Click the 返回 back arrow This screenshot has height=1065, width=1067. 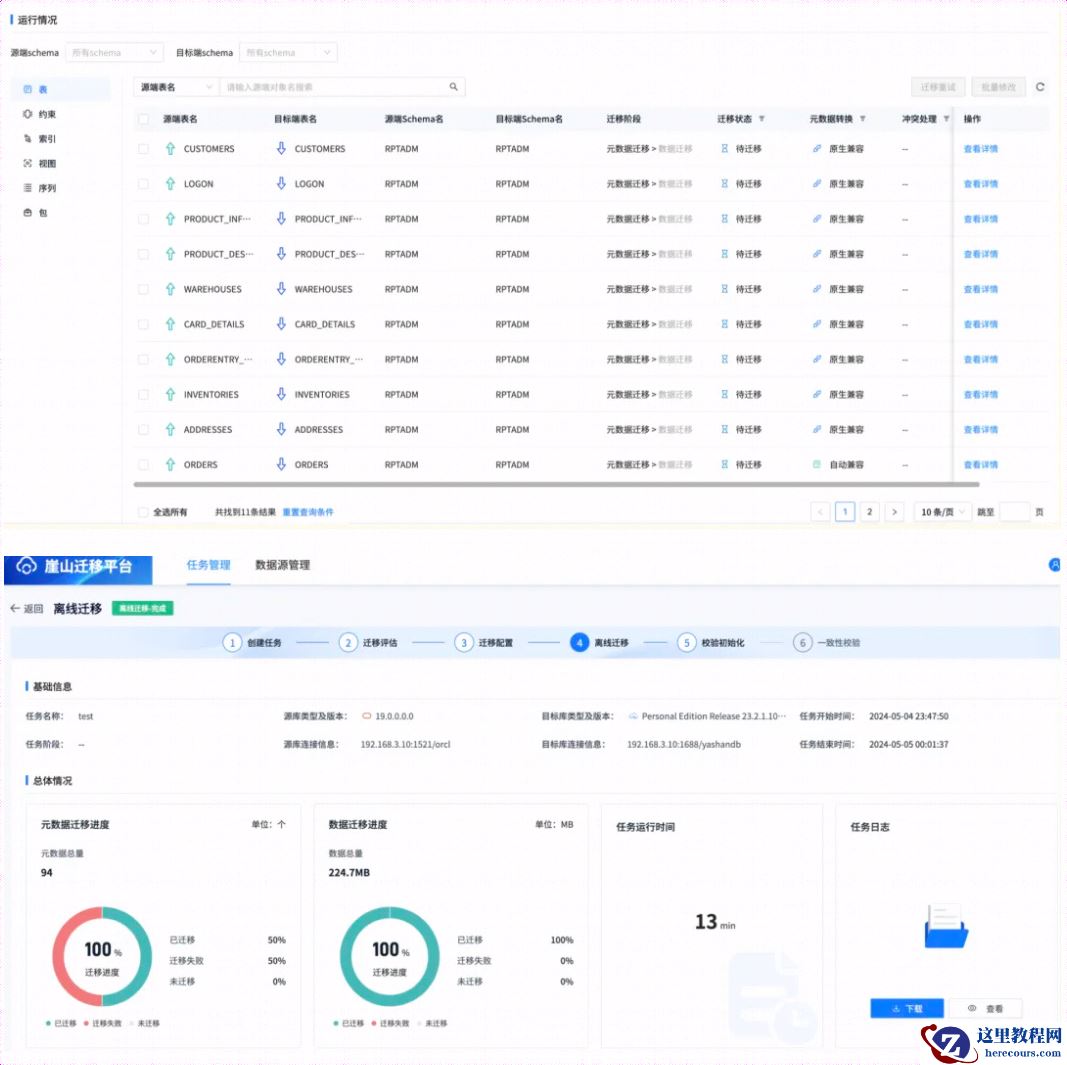15,608
